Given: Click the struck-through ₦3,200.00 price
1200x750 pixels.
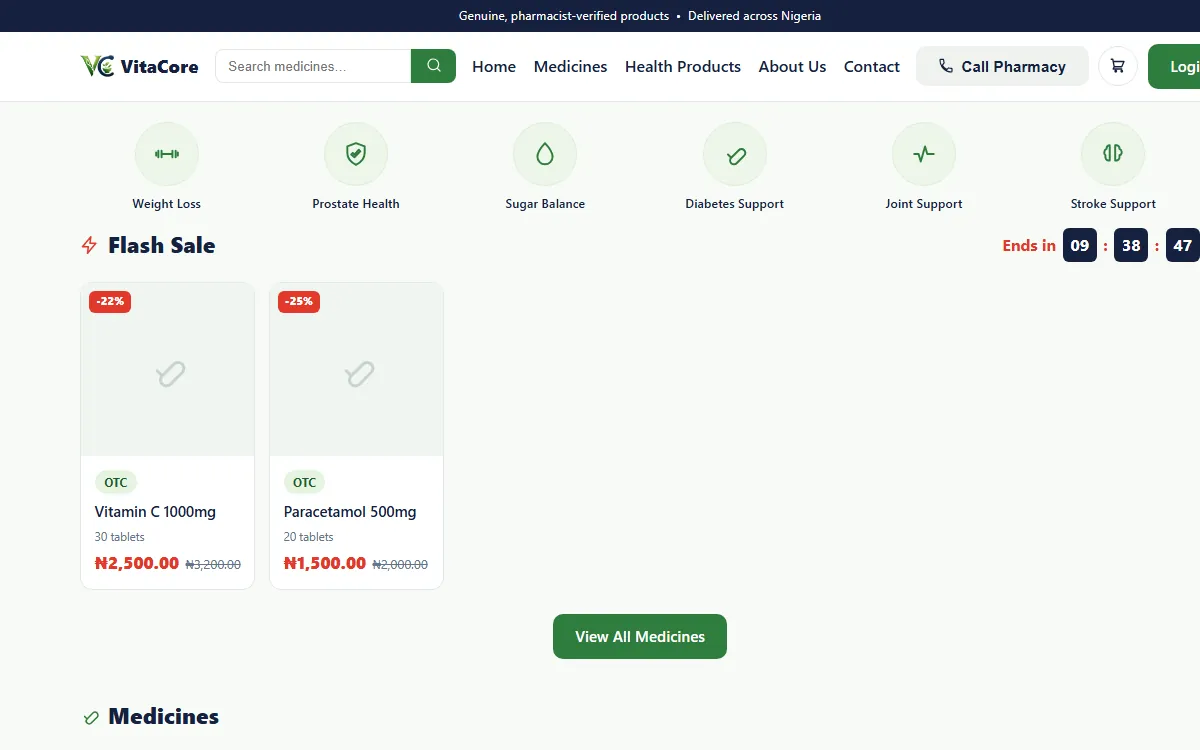Looking at the screenshot, I should [x=213, y=565].
